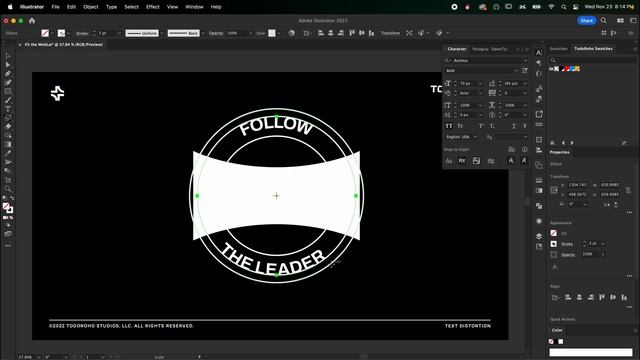
Task: Toggle Subscript in Character panel
Action: (x=492, y=126)
